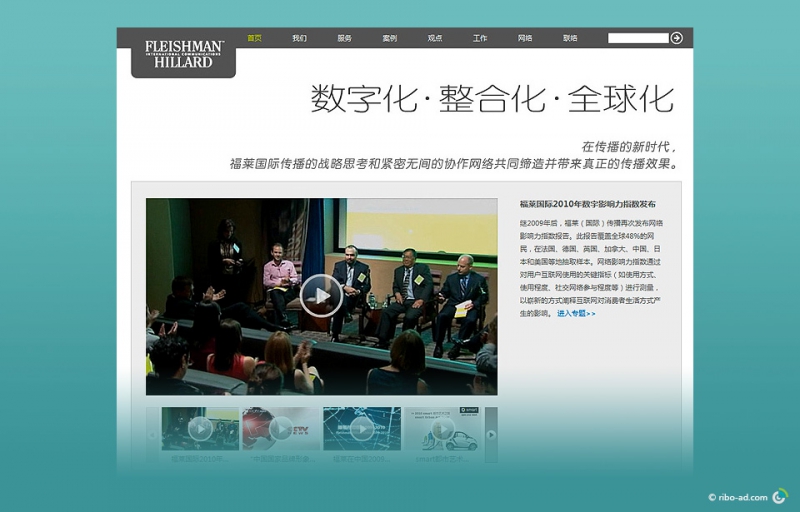Click the search arrow button in header

(x=677, y=38)
